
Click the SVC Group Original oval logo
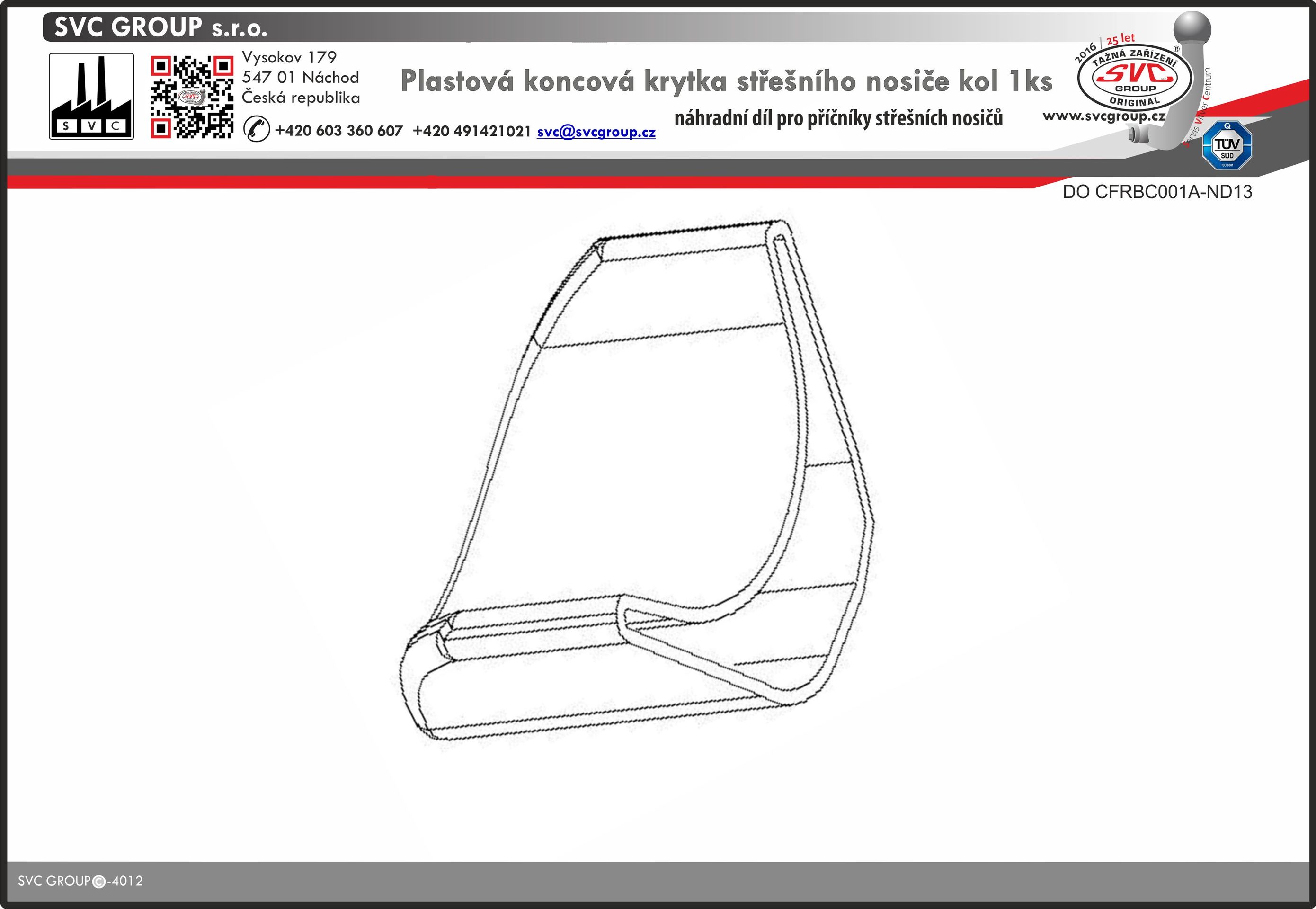click(1134, 78)
